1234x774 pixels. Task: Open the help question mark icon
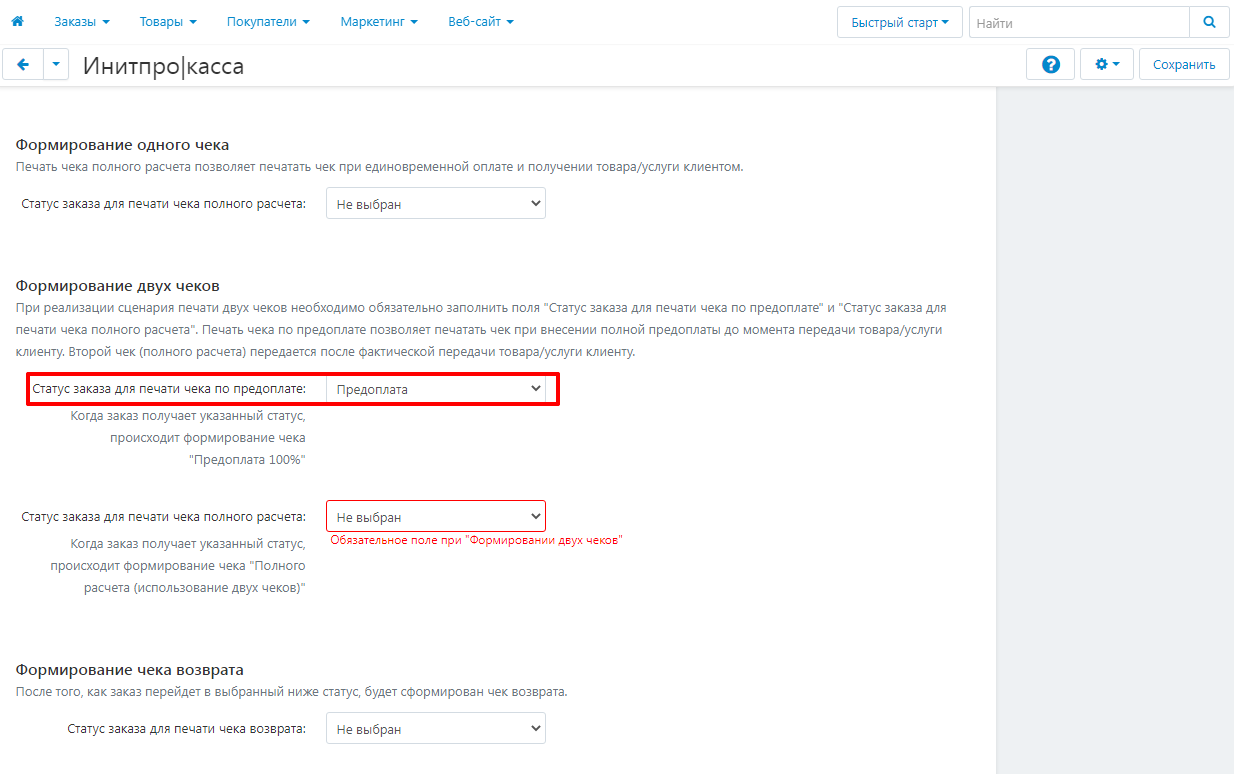1050,65
